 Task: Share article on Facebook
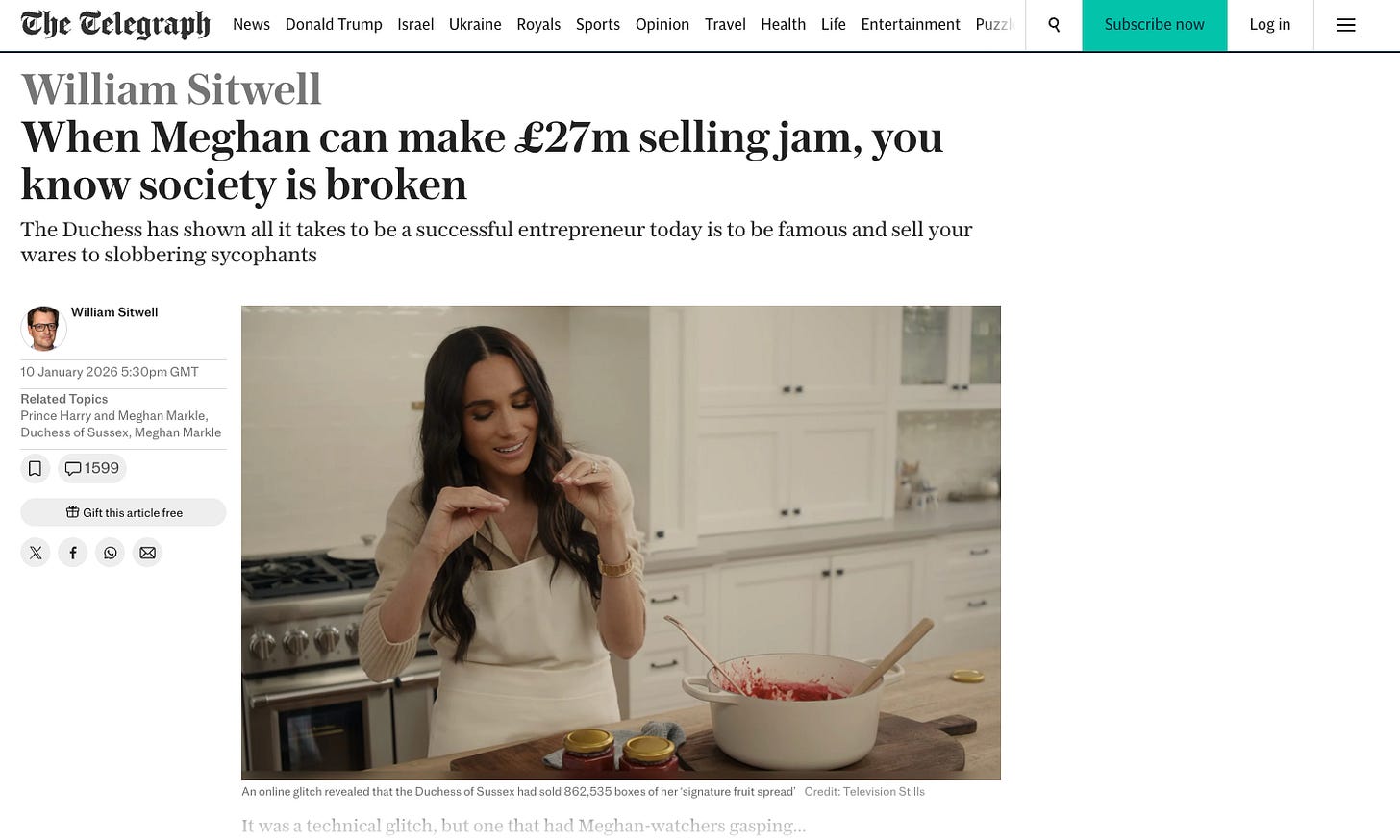pyautogui.click(x=73, y=553)
